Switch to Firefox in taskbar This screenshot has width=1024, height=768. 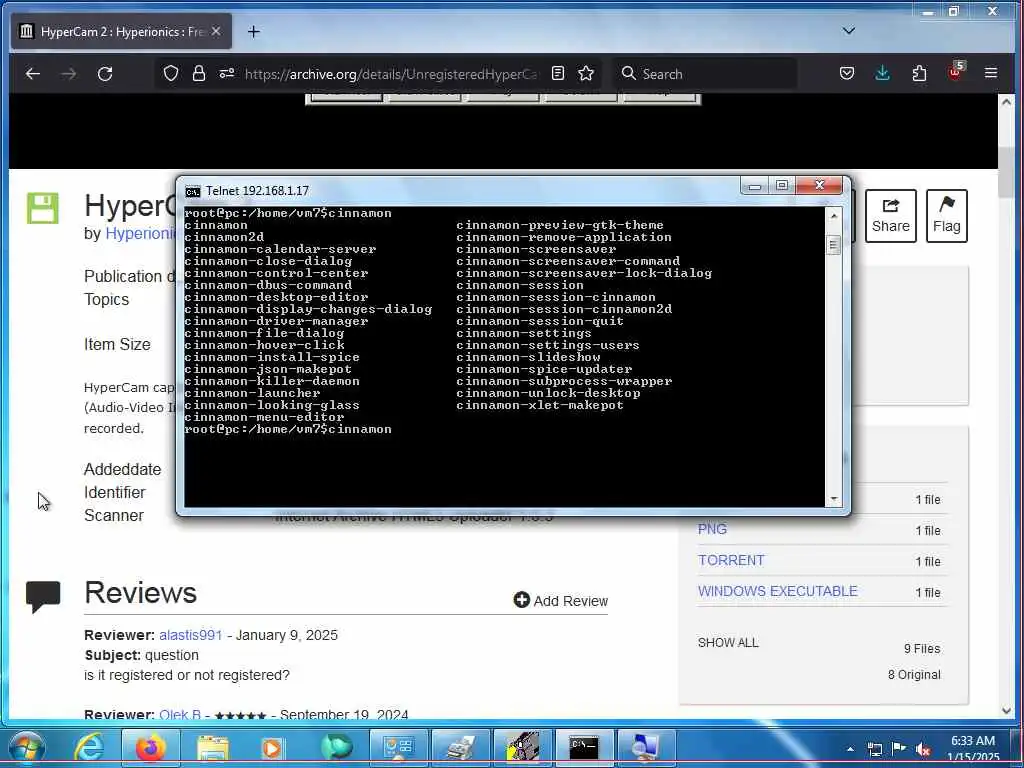tap(150, 748)
